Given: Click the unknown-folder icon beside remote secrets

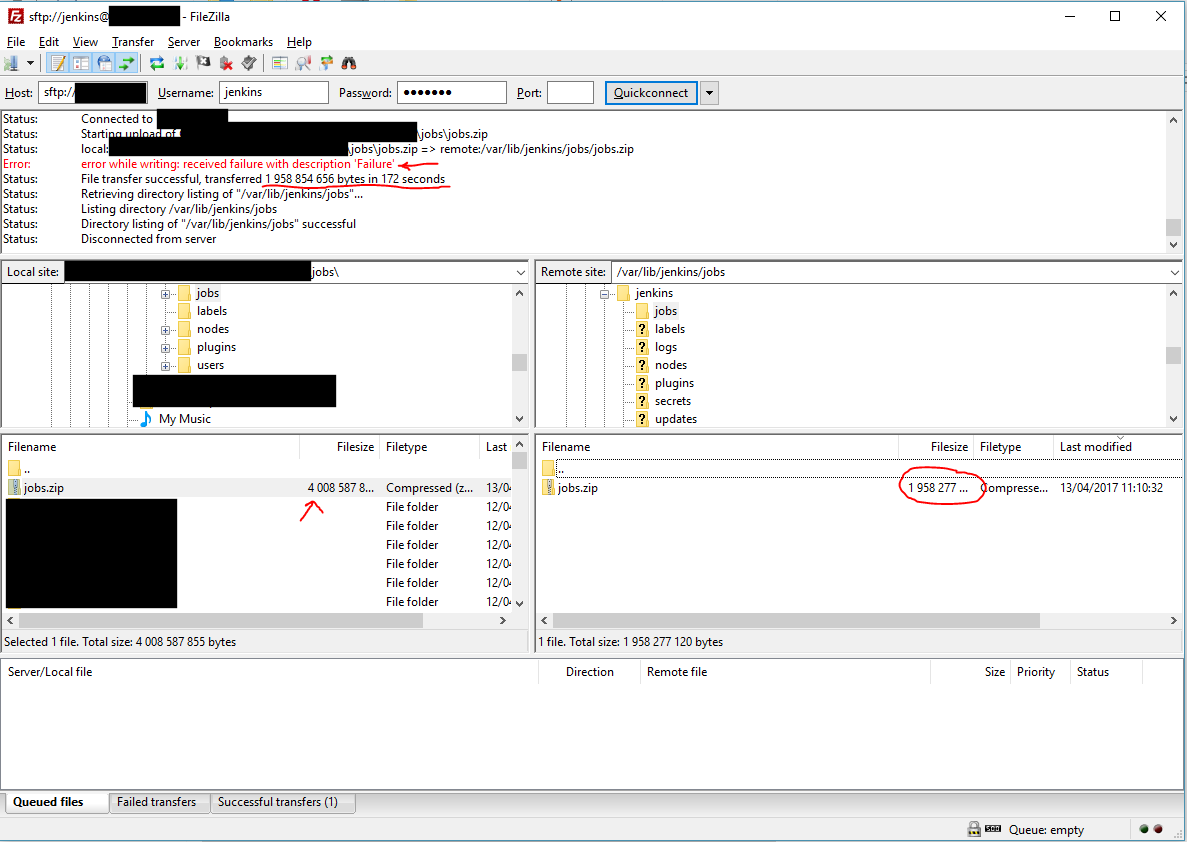Looking at the screenshot, I should coord(643,401).
